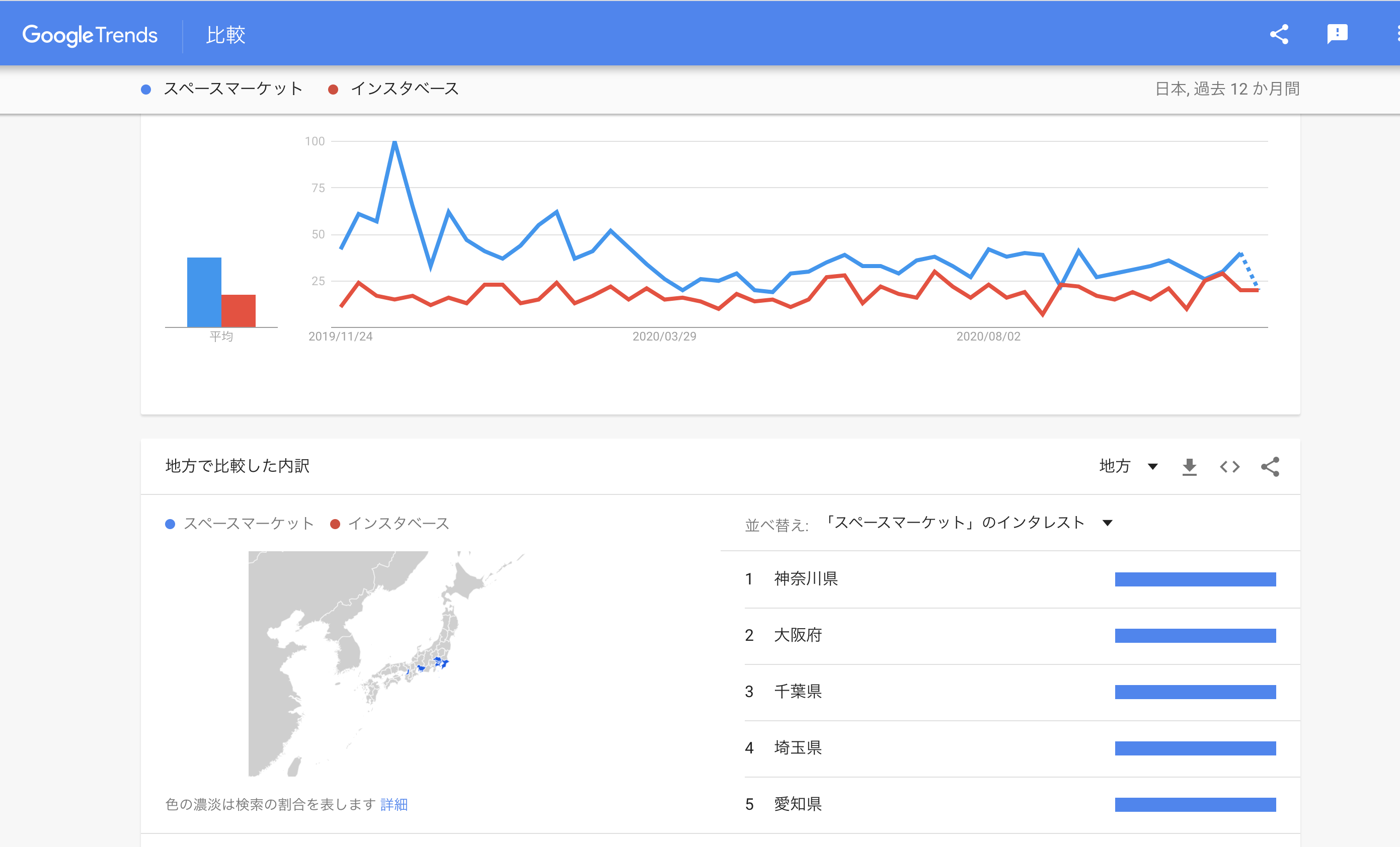The width and height of the screenshot is (1400, 847).
Task: Select 大阪府 in the ranking list
Action: point(798,635)
